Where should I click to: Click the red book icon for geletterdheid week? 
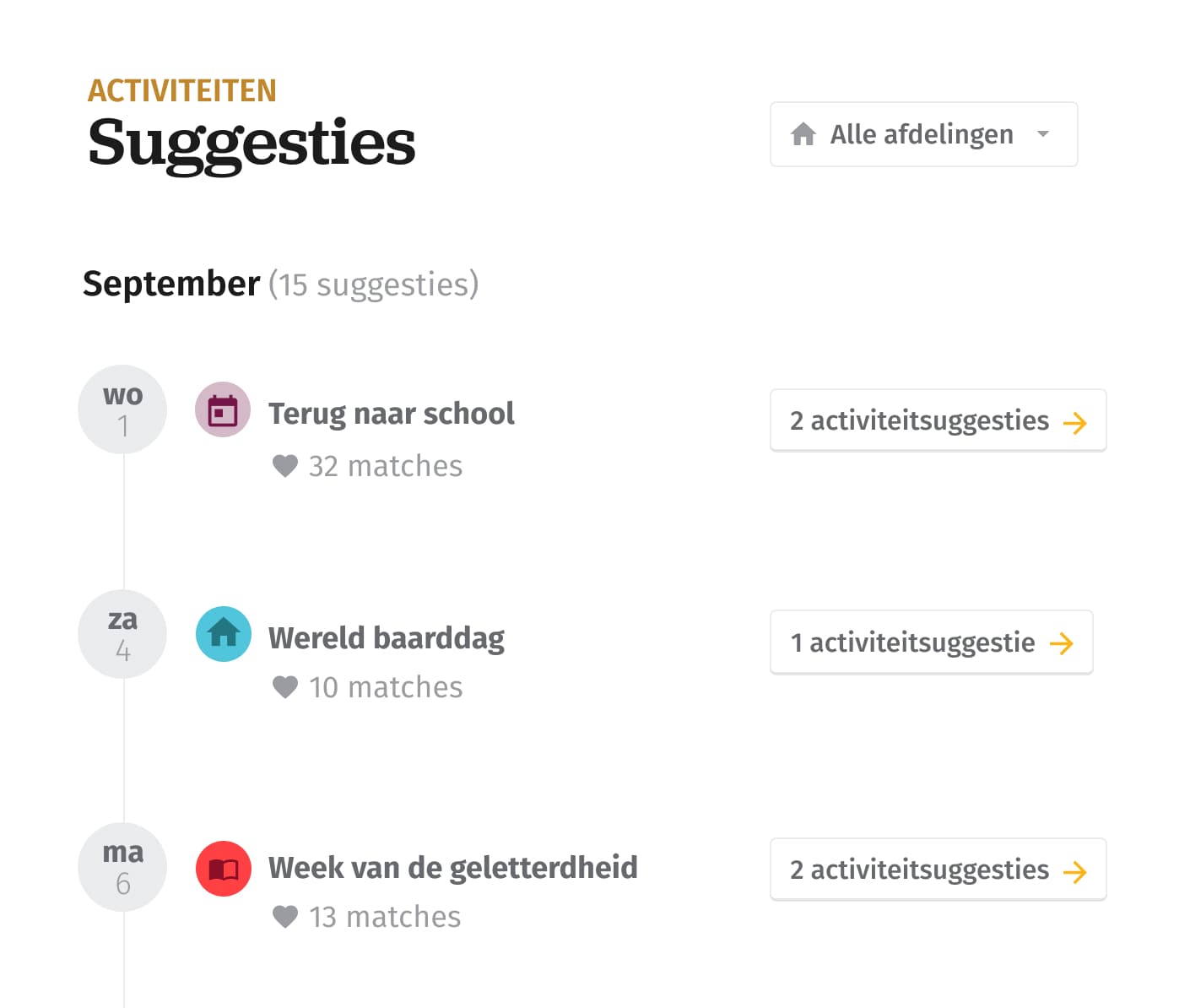pyautogui.click(x=224, y=868)
